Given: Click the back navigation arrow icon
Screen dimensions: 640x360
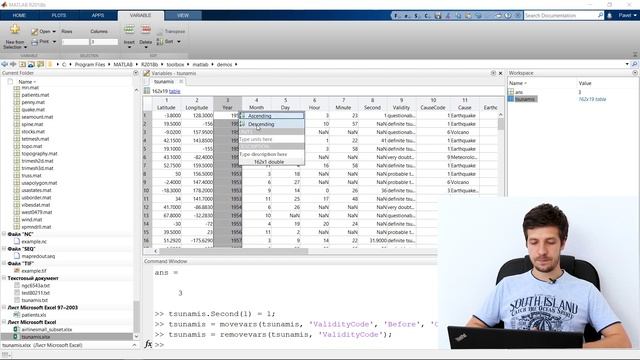Looking at the screenshot, I should coord(5,64).
